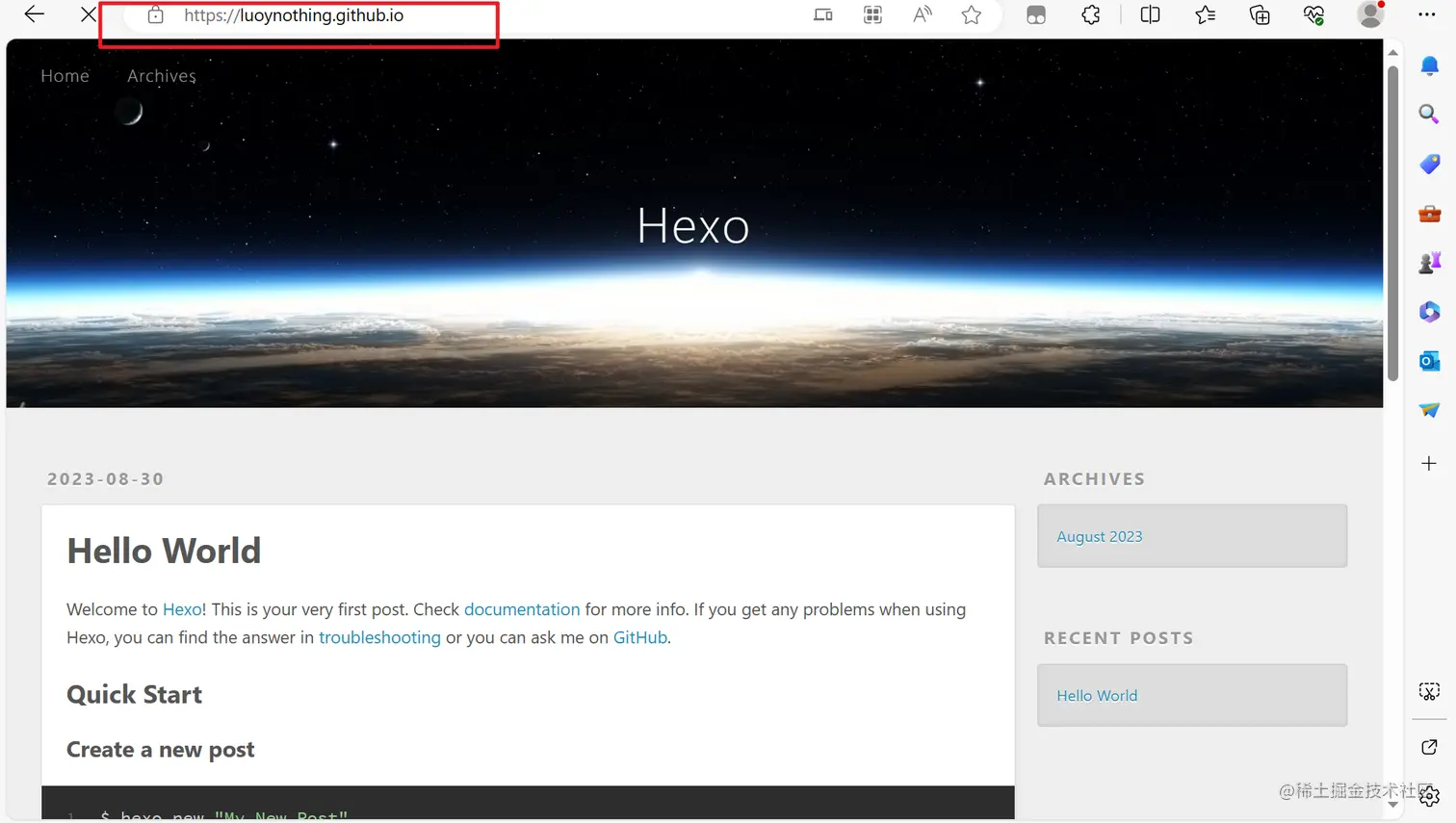Activate Read aloud icon
This screenshot has height=823, width=1456.
(x=923, y=14)
